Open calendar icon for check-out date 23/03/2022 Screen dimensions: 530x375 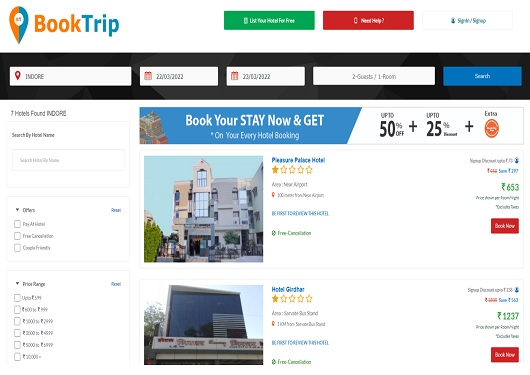coord(235,76)
